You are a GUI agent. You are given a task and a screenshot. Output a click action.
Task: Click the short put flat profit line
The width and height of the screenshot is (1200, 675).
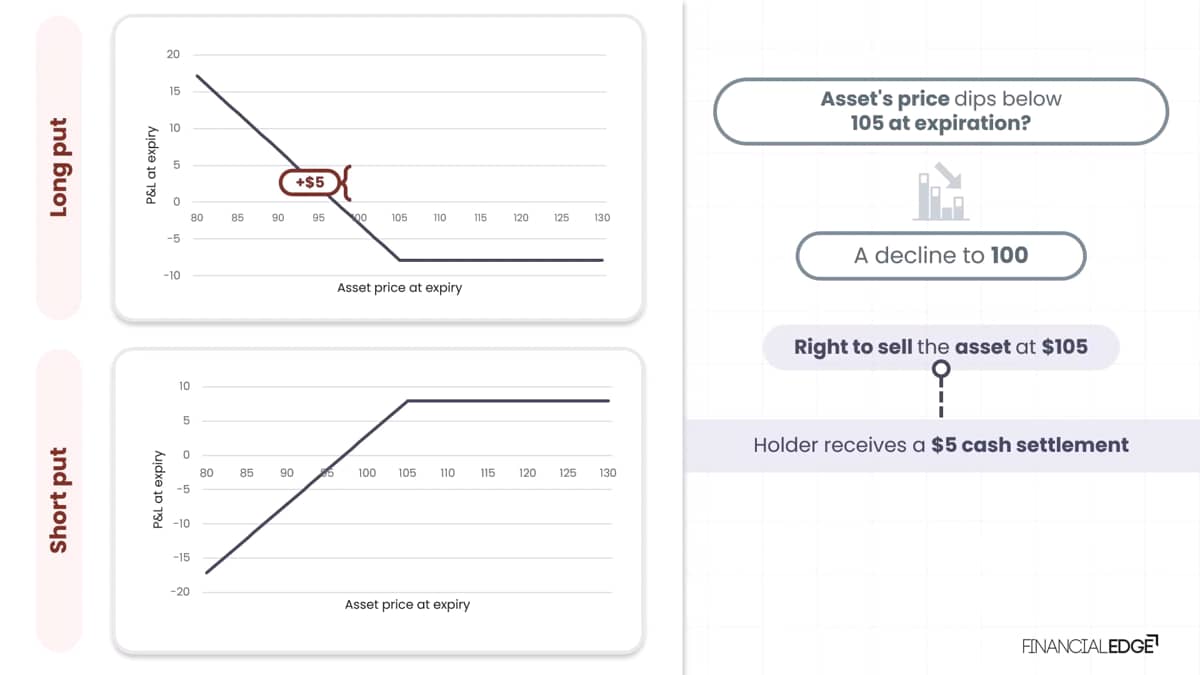507,400
